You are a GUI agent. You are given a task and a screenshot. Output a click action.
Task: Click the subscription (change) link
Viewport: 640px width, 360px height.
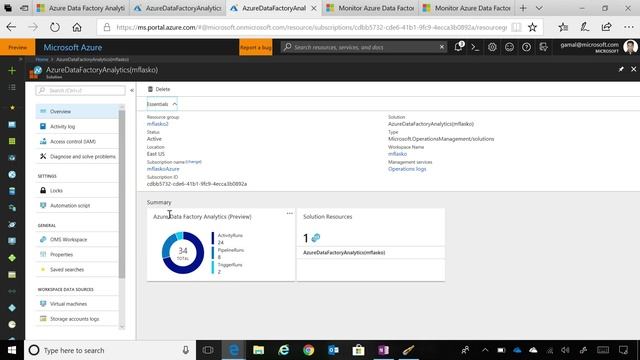point(193,162)
